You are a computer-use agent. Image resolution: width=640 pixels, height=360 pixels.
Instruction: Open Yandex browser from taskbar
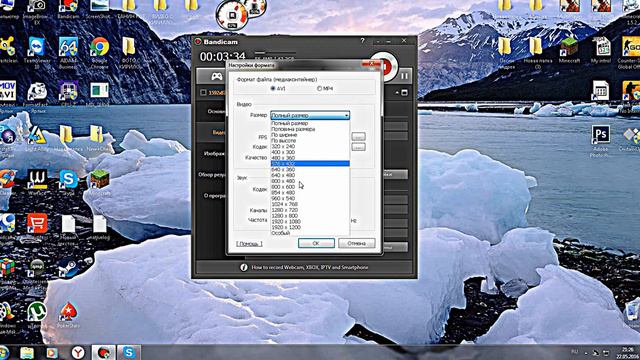(78, 352)
